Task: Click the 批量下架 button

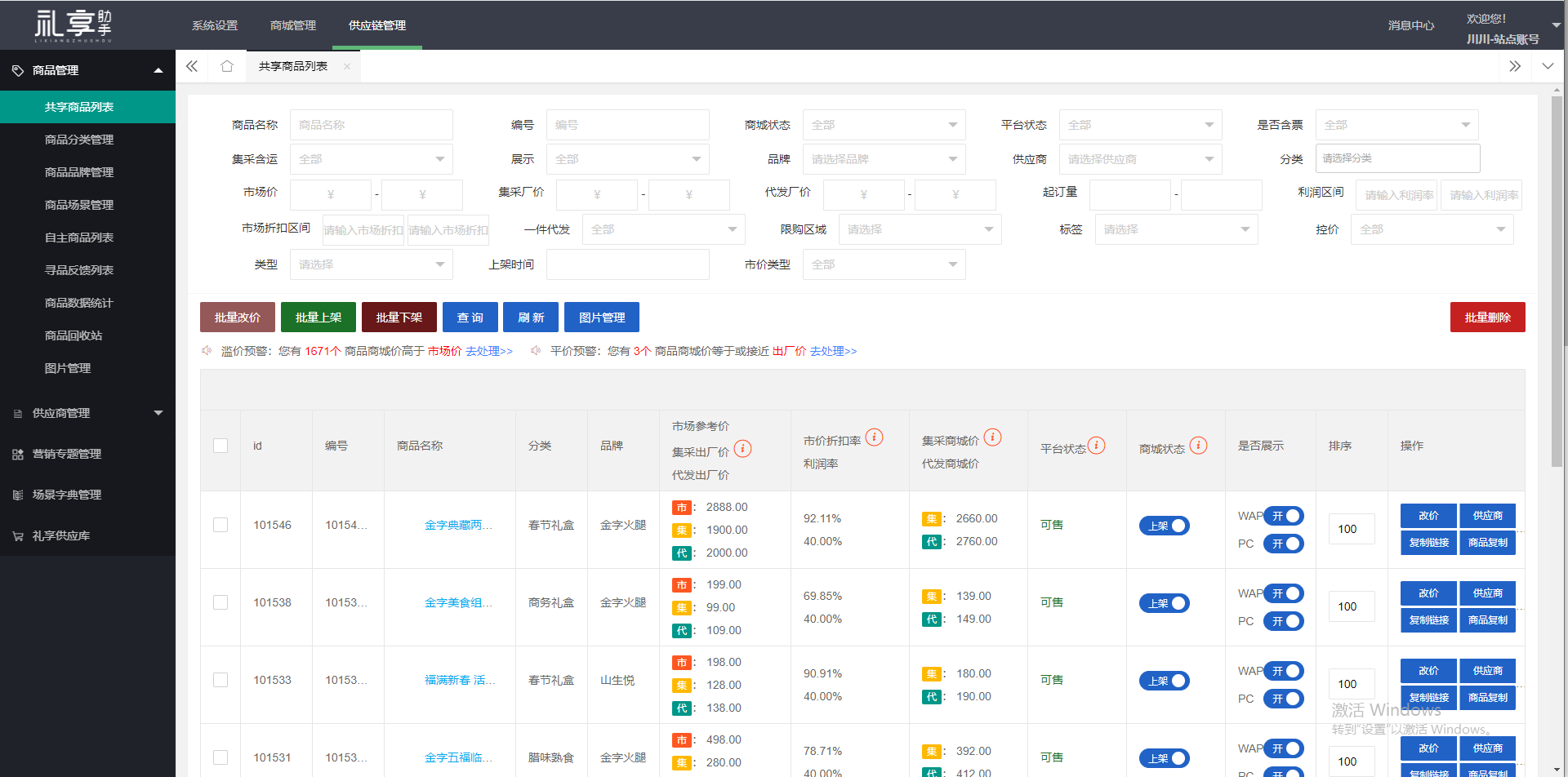Action: pyautogui.click(x=399, y=317)
